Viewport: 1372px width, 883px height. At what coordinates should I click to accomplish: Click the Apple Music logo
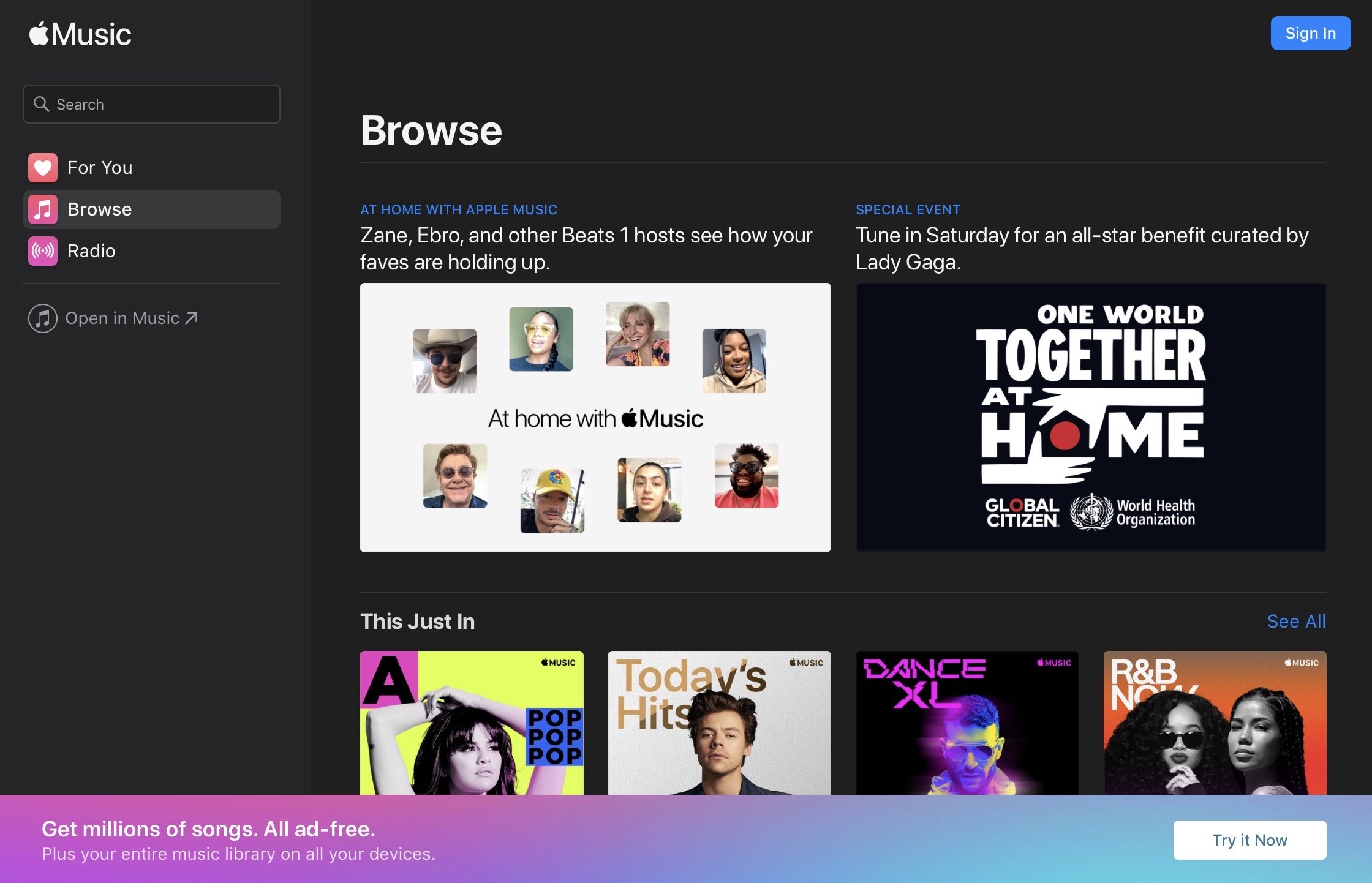(x=80, y=34)
